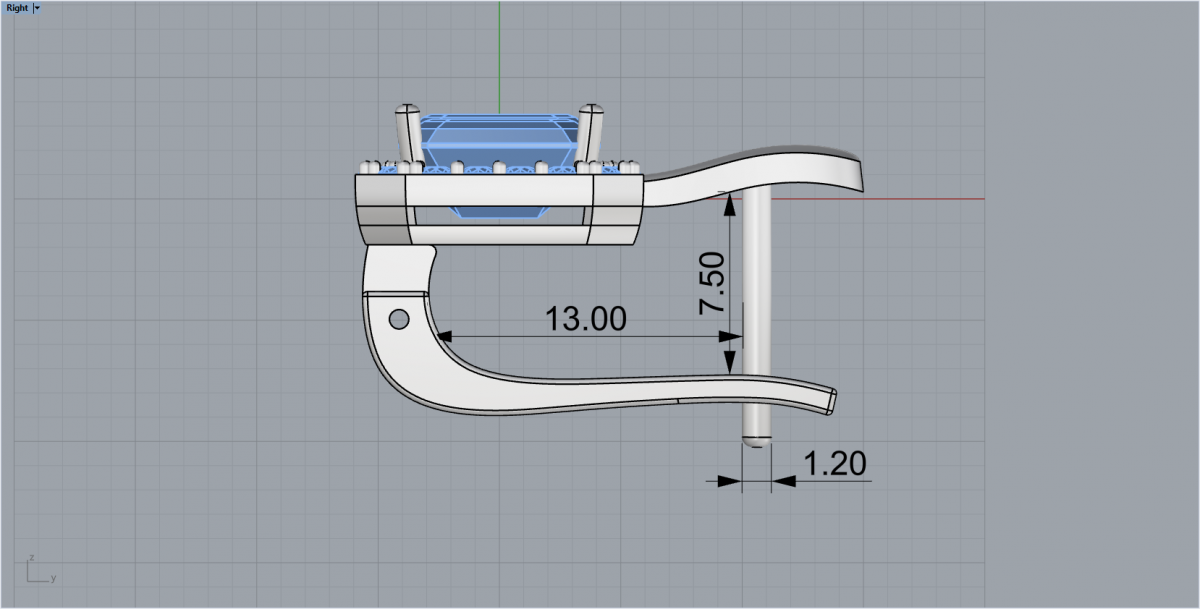Select the 13.00 dimension text

585,318
